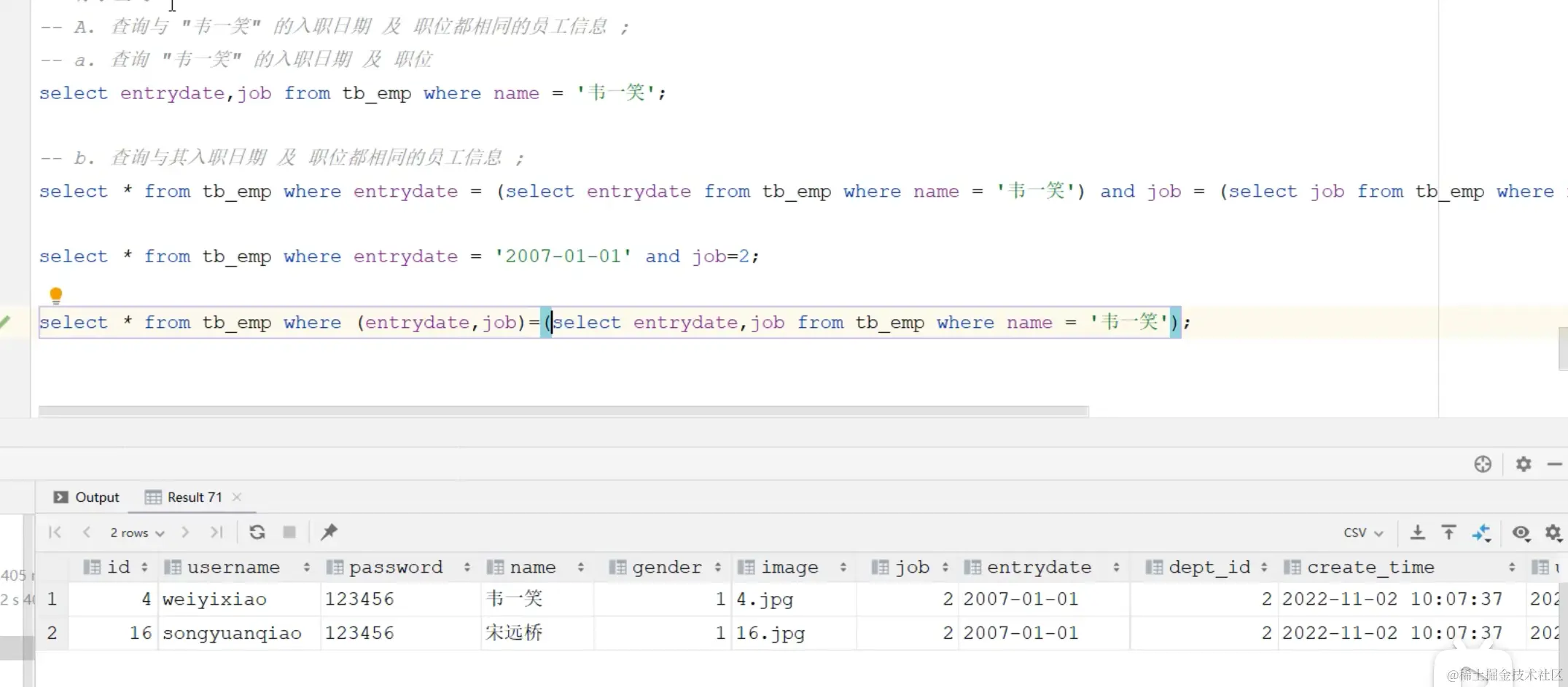Click the sort arrows on the id column
Viewport: 1568px width, 687px height.
tap(144, 567)
